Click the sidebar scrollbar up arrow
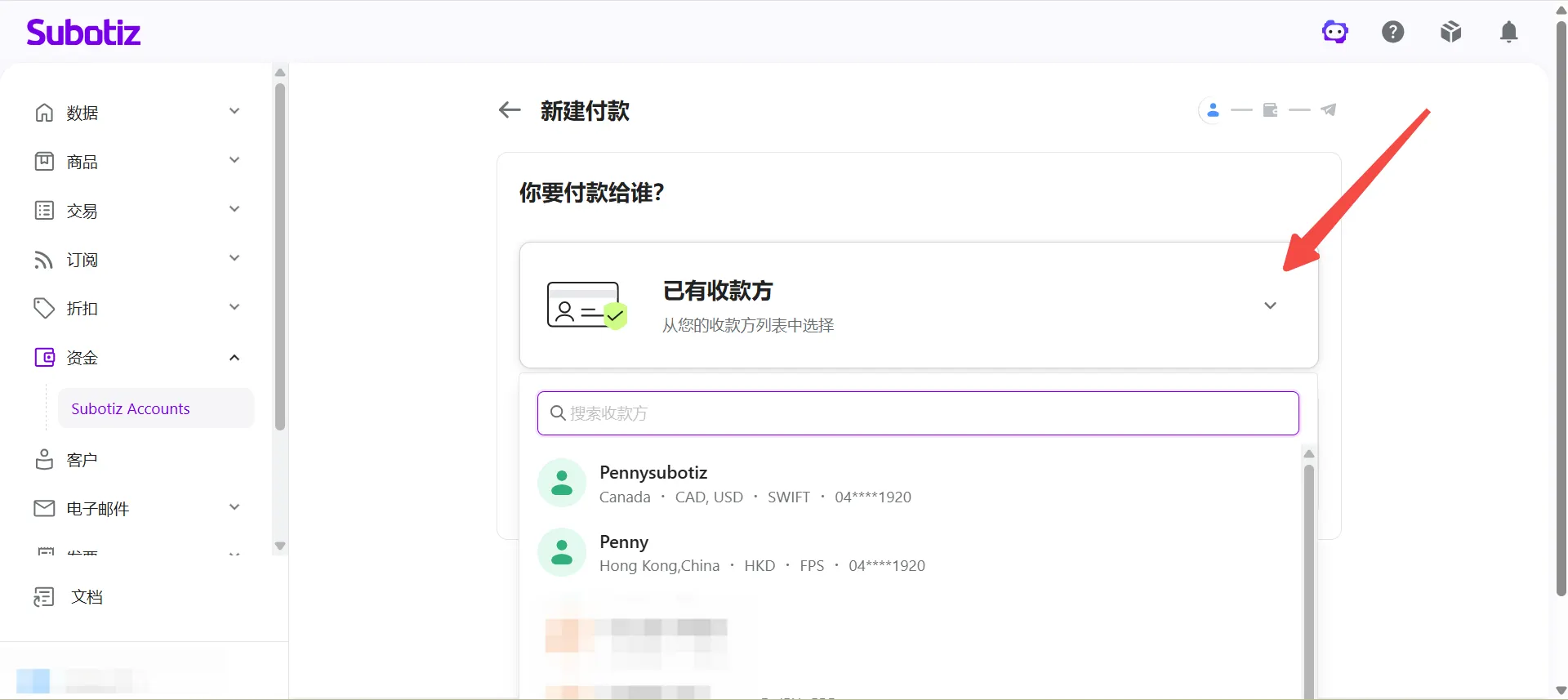Image resolution: width=1568 pixels, height=700 pixels. 280,73
